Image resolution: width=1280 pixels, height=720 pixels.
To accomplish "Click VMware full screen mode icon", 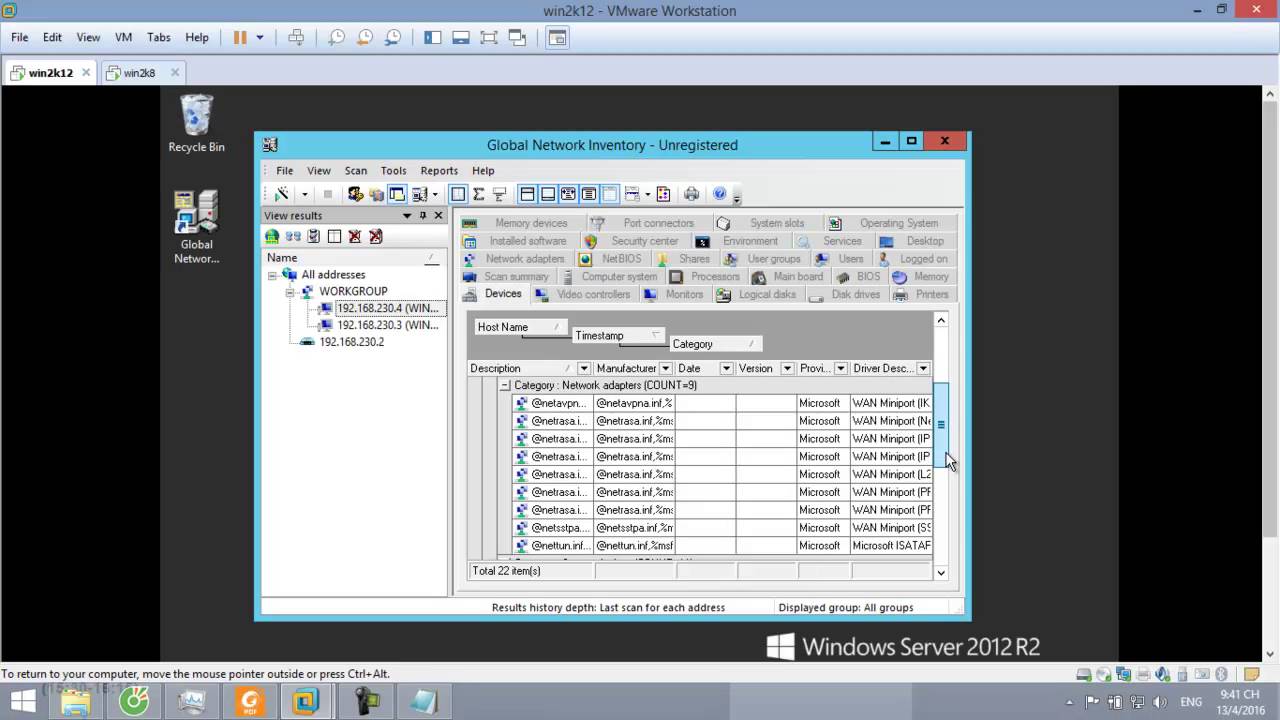I will [x=489, y=37].
